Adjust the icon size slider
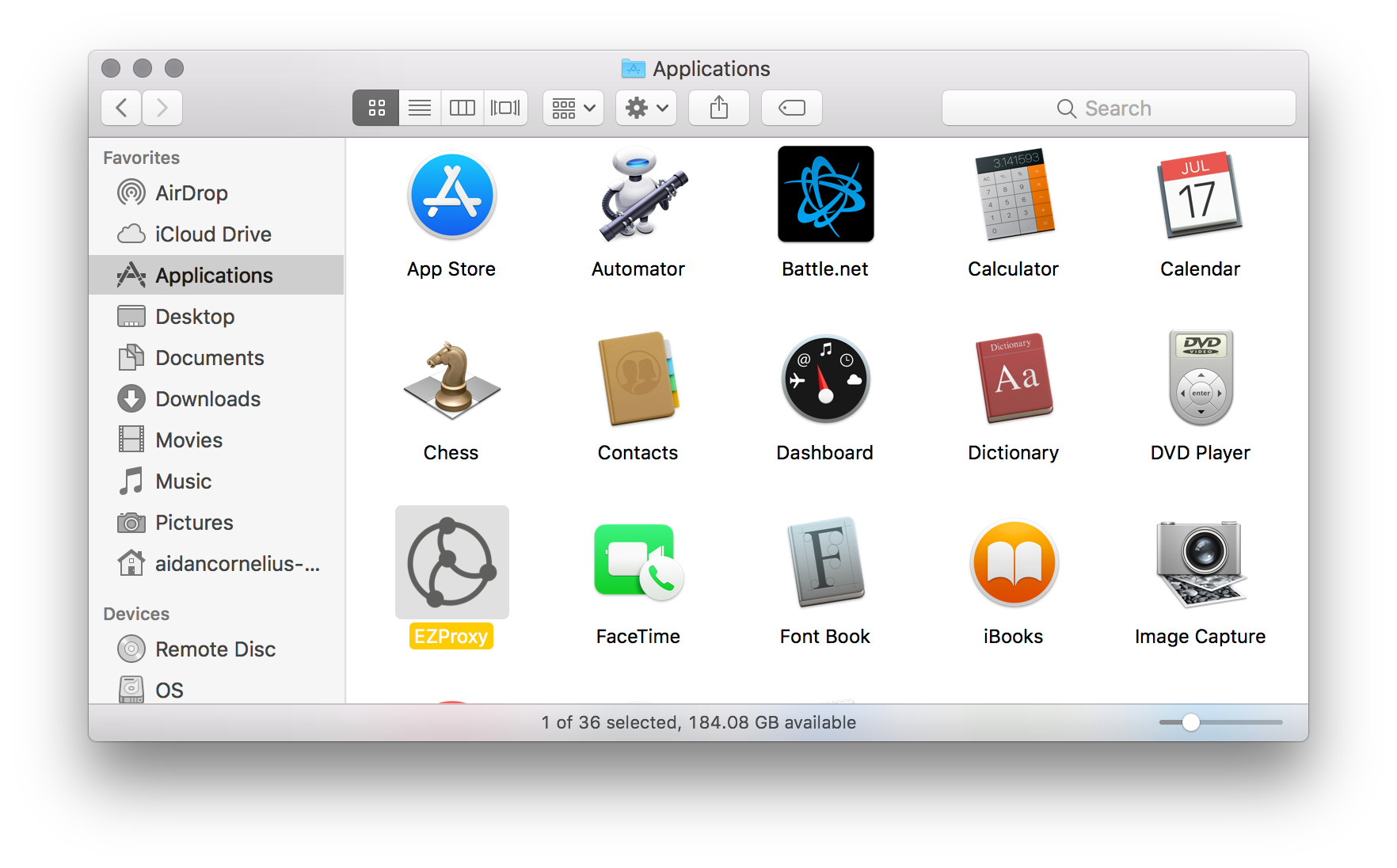 point(1191,722)
